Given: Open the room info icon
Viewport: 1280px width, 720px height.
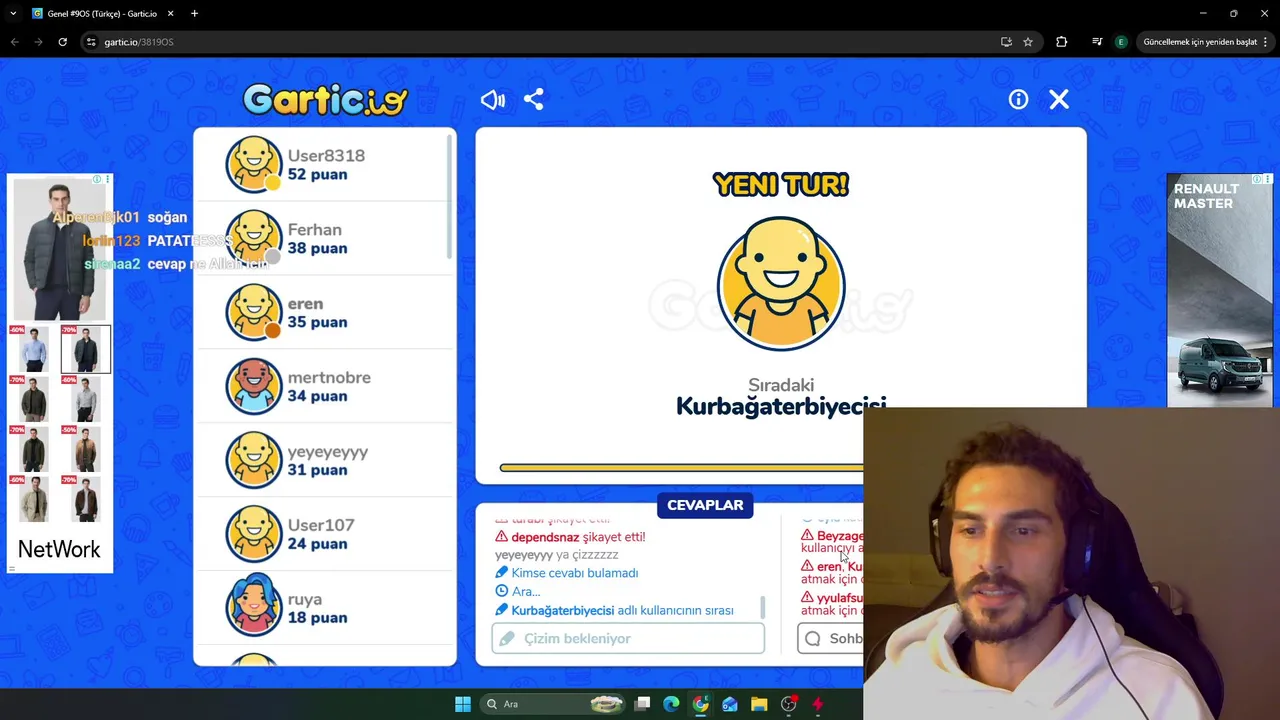Looking at the screenshot, I should pos(1018,99).
